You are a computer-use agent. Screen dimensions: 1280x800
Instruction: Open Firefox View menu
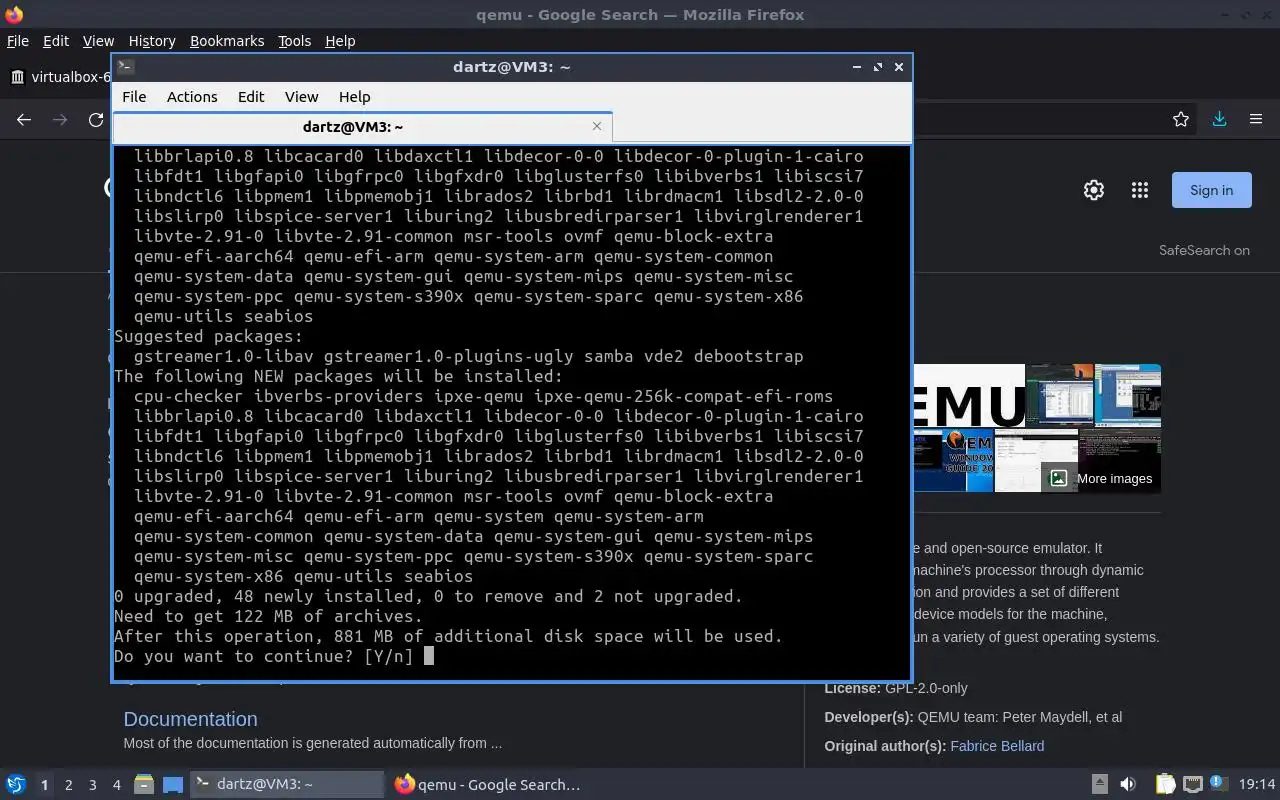pyautogui.click(x=98, y=41)
